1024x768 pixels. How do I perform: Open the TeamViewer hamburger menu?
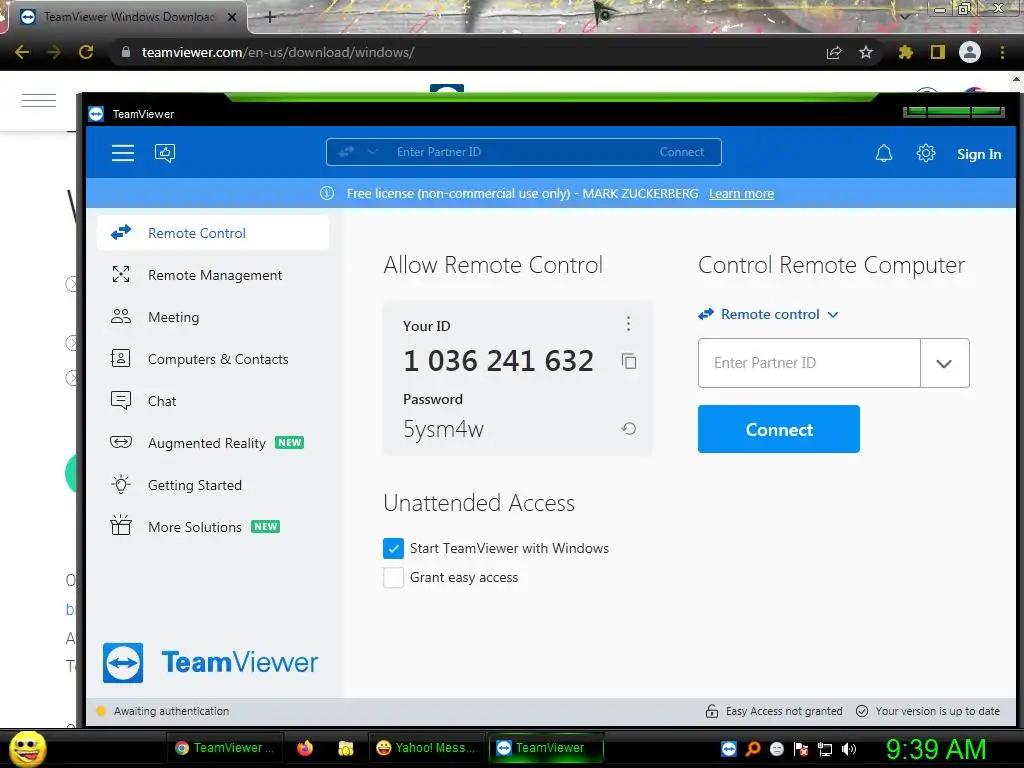[x=123, y=153]
